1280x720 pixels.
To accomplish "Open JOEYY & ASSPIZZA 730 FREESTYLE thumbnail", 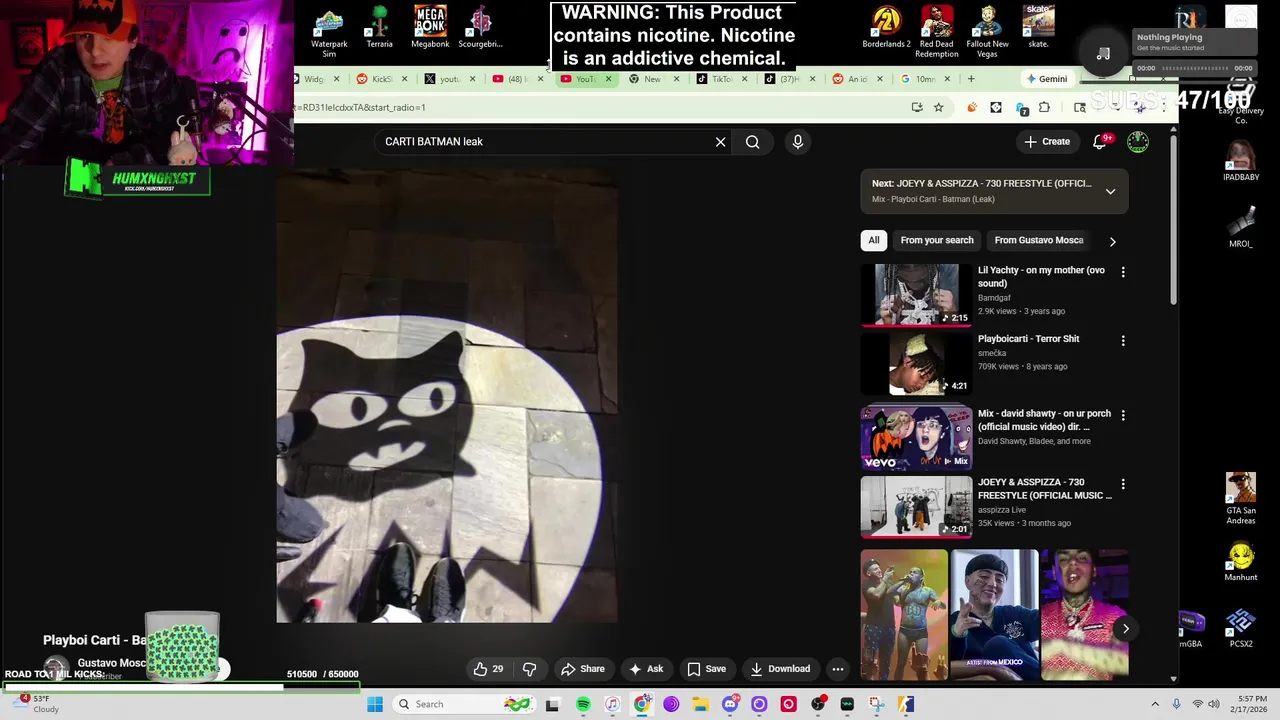I will (916, 507).
